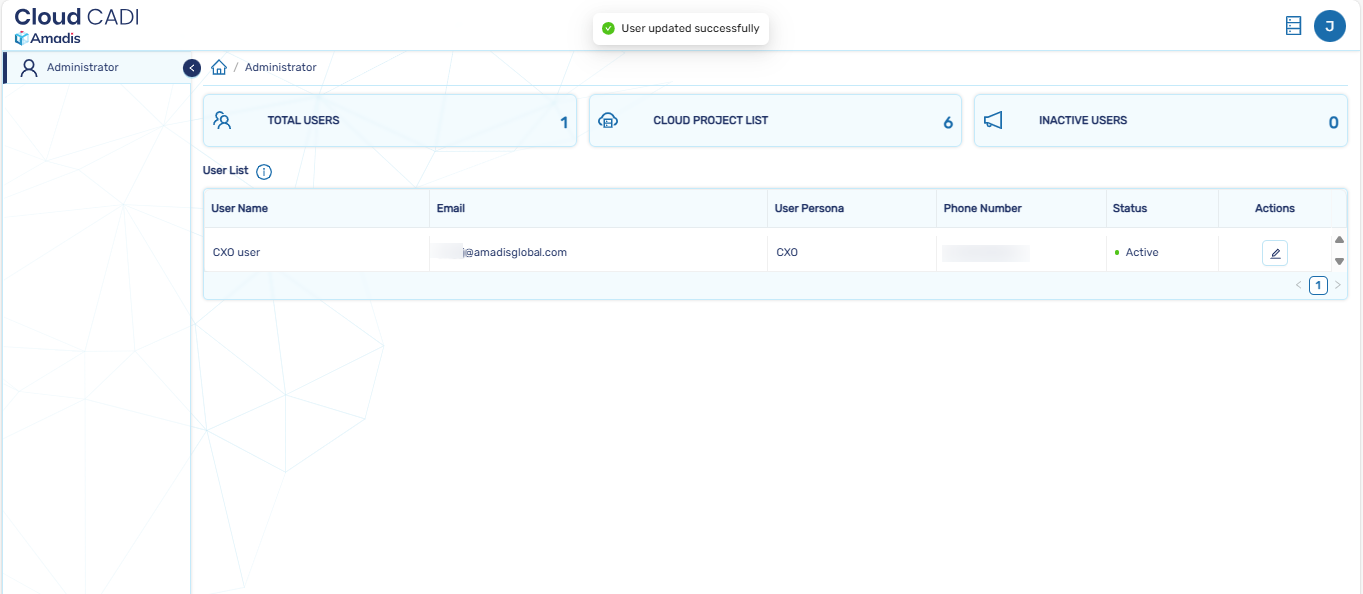Viewport: 1363px width, 594px height.
Task: Click the User Name column header
Action: (x=239, y=208)
